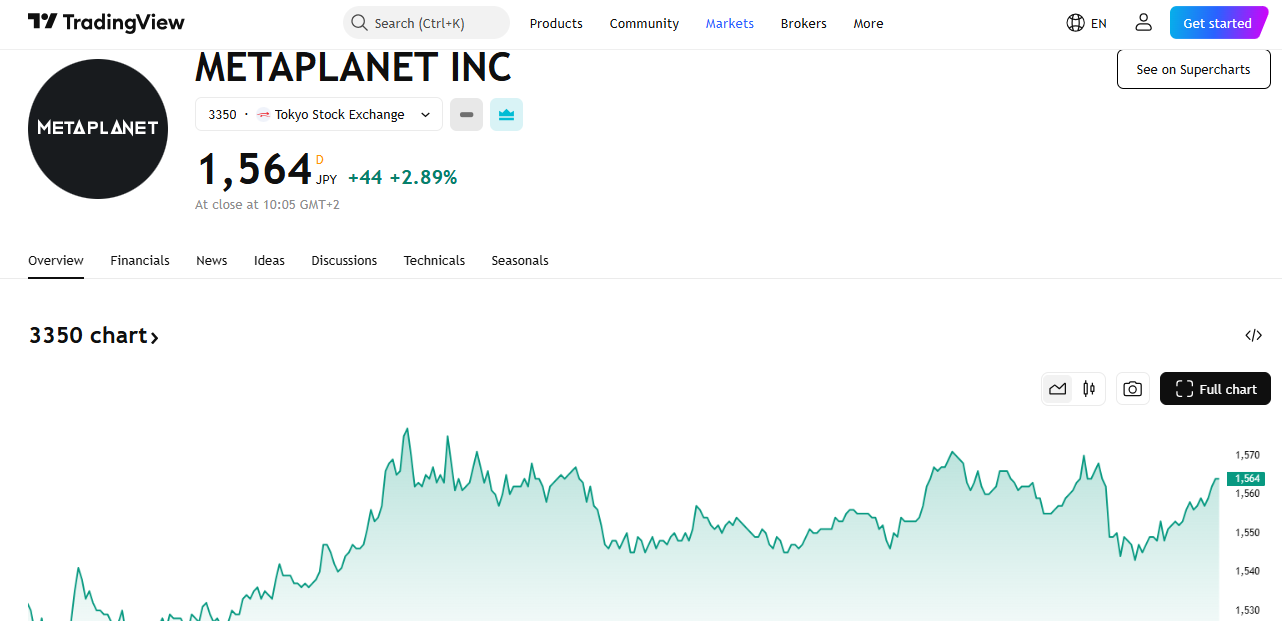This screenshot has width=1282, height=621.
Task: Click the blue crown badge icon
Action: tap(506, 115)
